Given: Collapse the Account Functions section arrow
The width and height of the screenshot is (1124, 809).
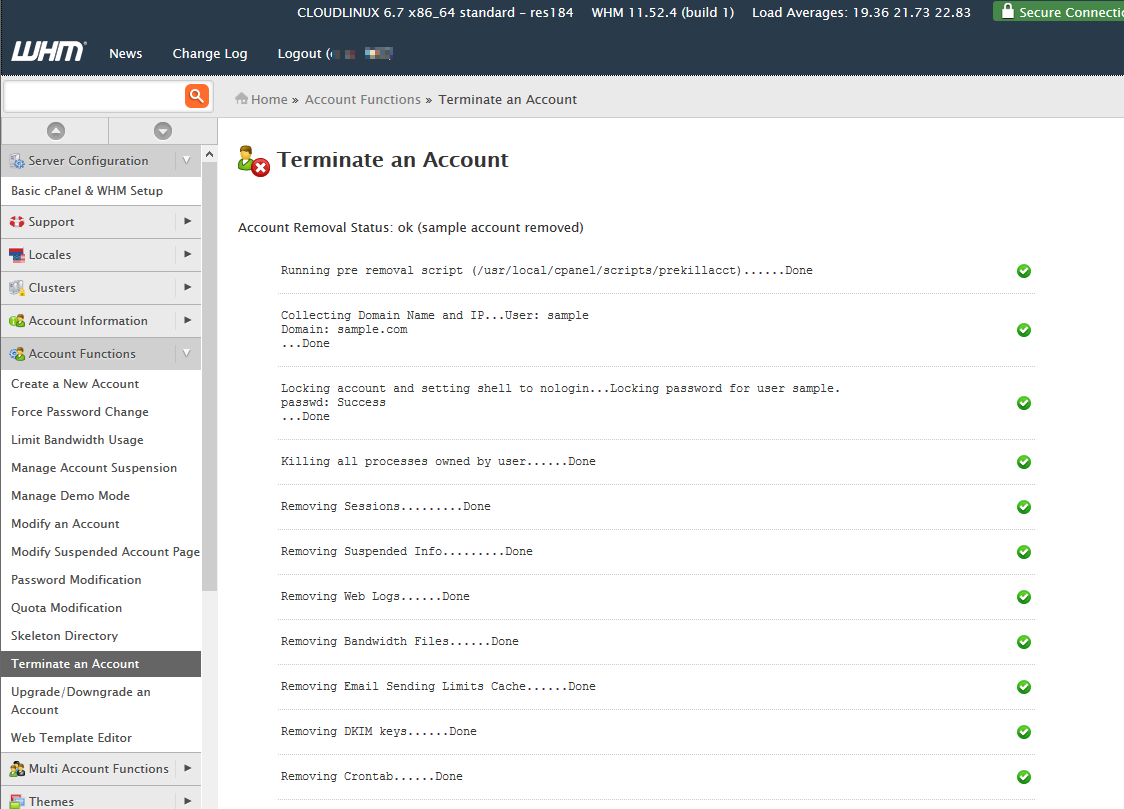Looking at the screenshot, I should tap(187, 353).
